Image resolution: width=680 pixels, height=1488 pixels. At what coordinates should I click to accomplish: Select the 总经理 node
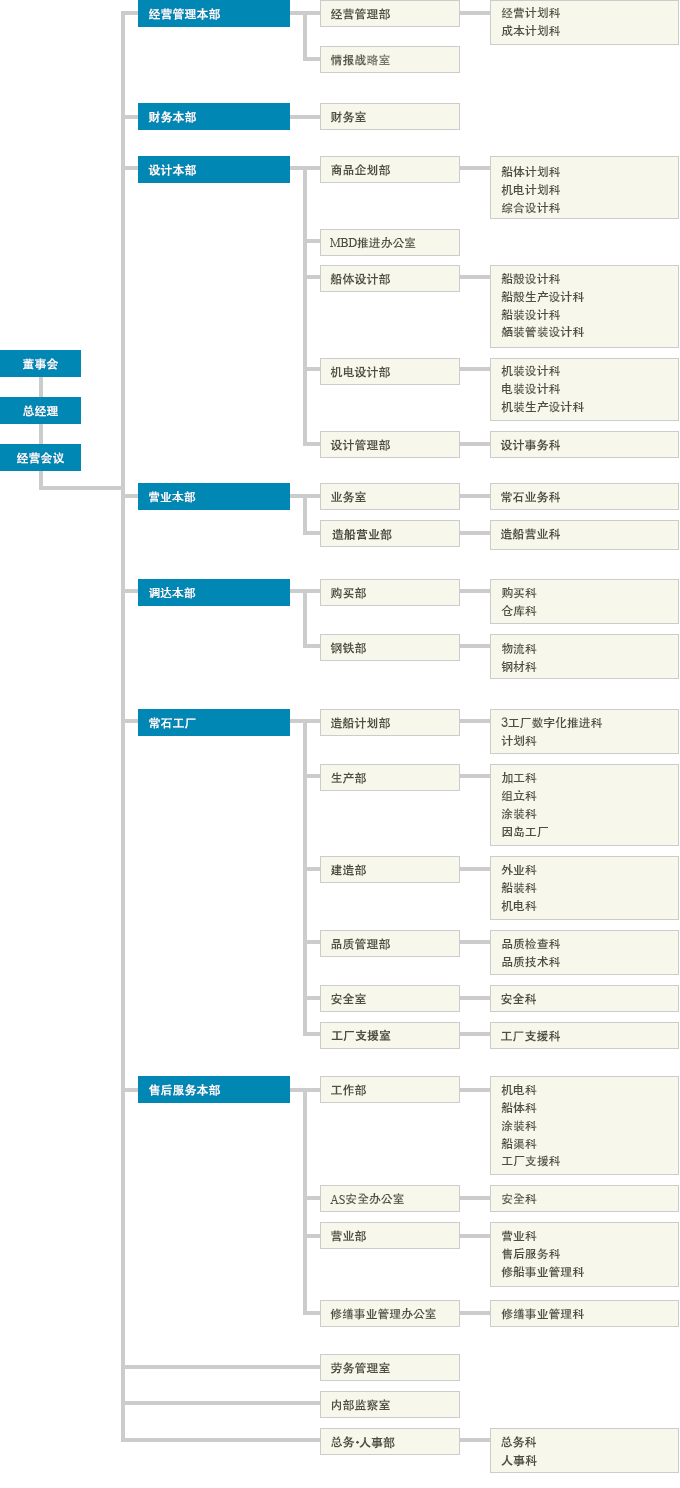pos(40,411)
